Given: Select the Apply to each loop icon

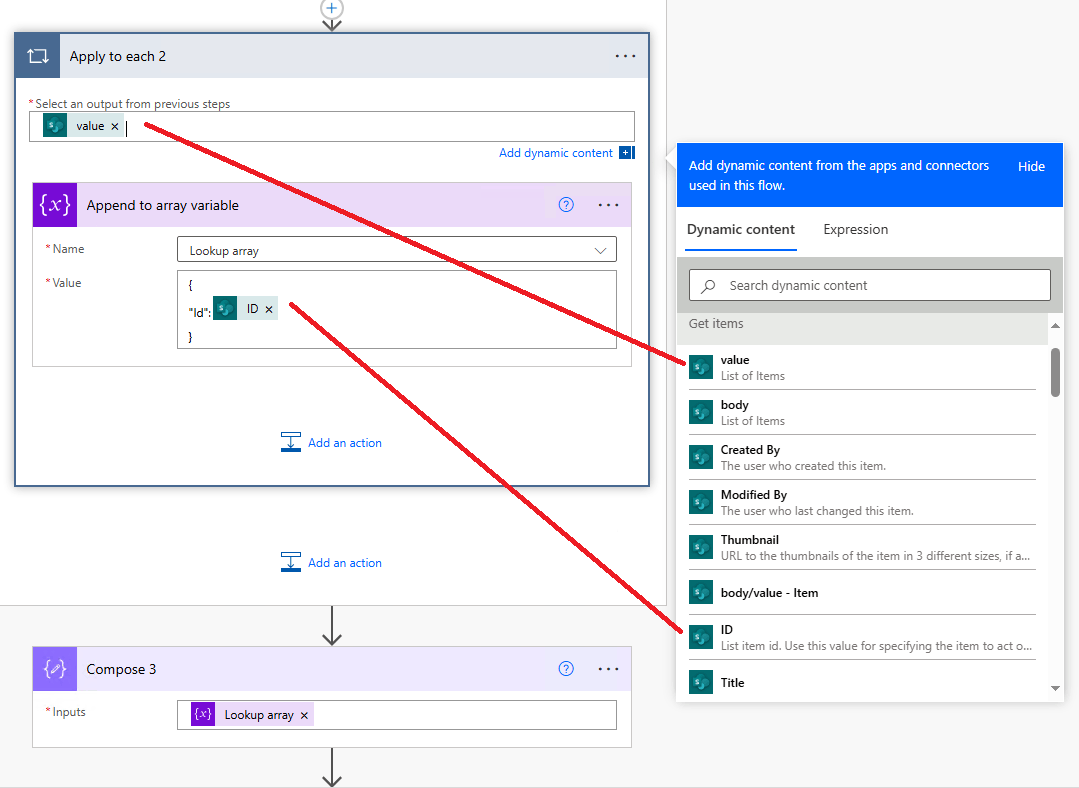Looking at the screenshot, I should point(37,55).
